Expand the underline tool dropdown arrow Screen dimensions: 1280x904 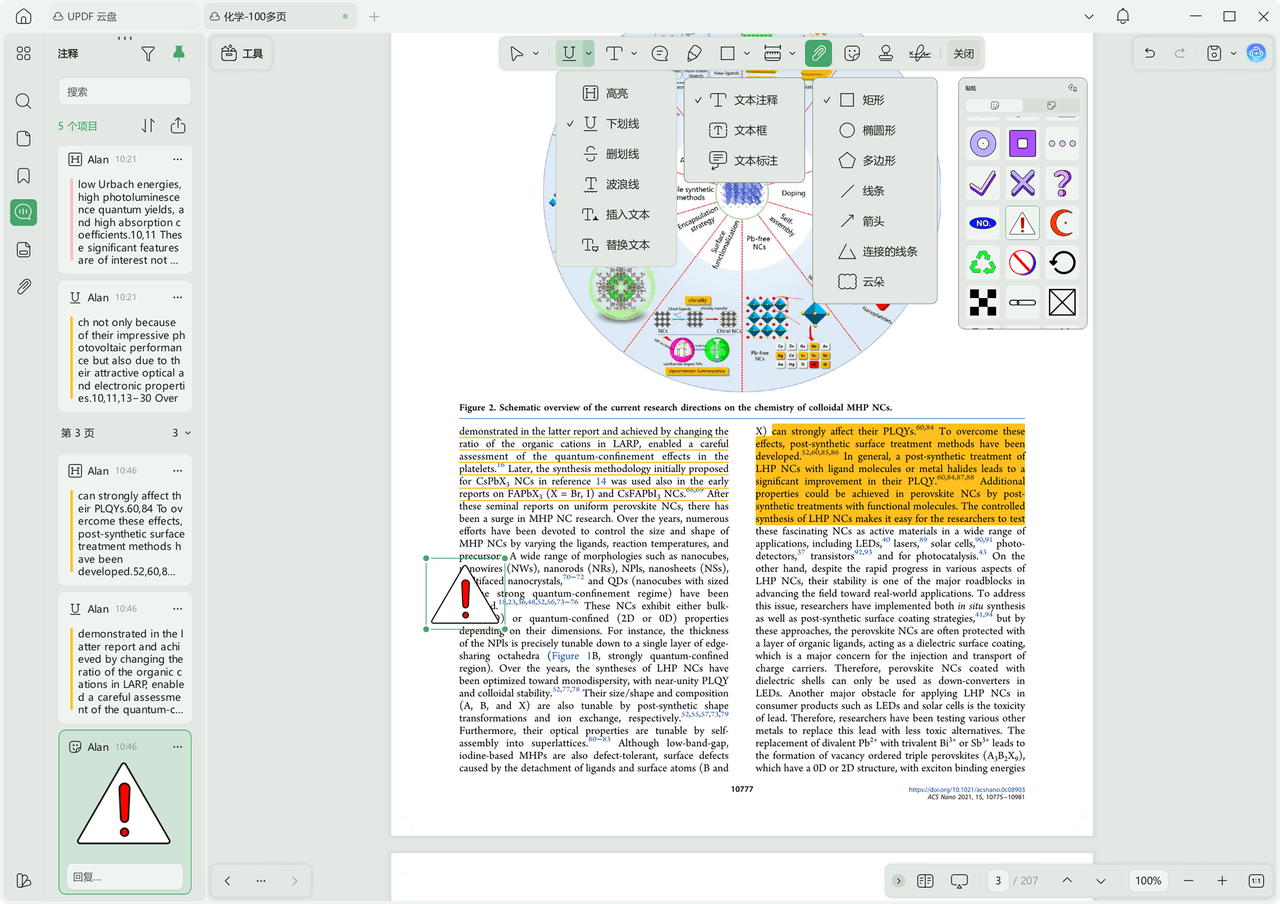[589, 54]
